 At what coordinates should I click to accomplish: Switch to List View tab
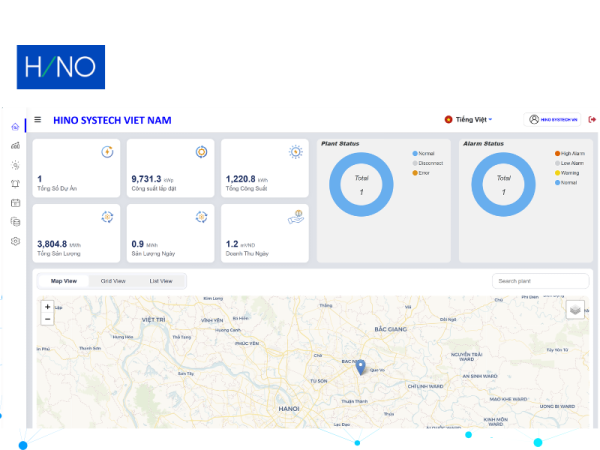[x=161, y=281]
